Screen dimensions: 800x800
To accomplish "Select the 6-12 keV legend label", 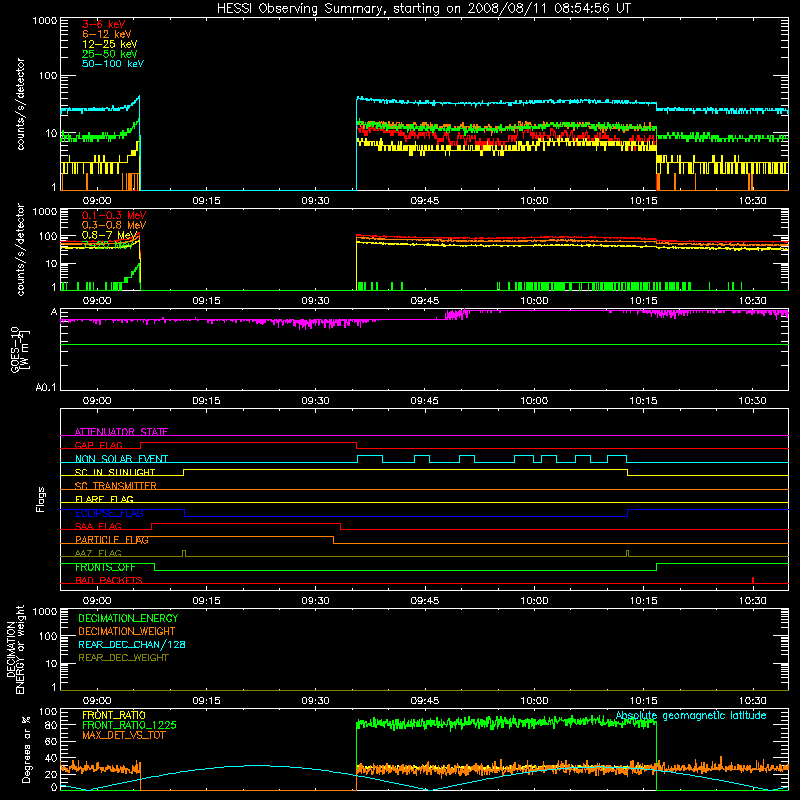I will 107,34.
